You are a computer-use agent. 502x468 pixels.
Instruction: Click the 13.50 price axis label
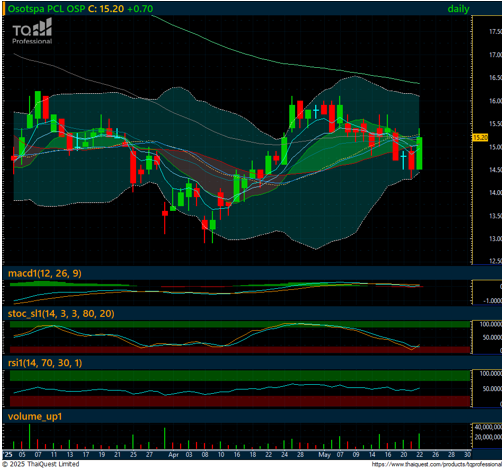(x=495, y=216)
